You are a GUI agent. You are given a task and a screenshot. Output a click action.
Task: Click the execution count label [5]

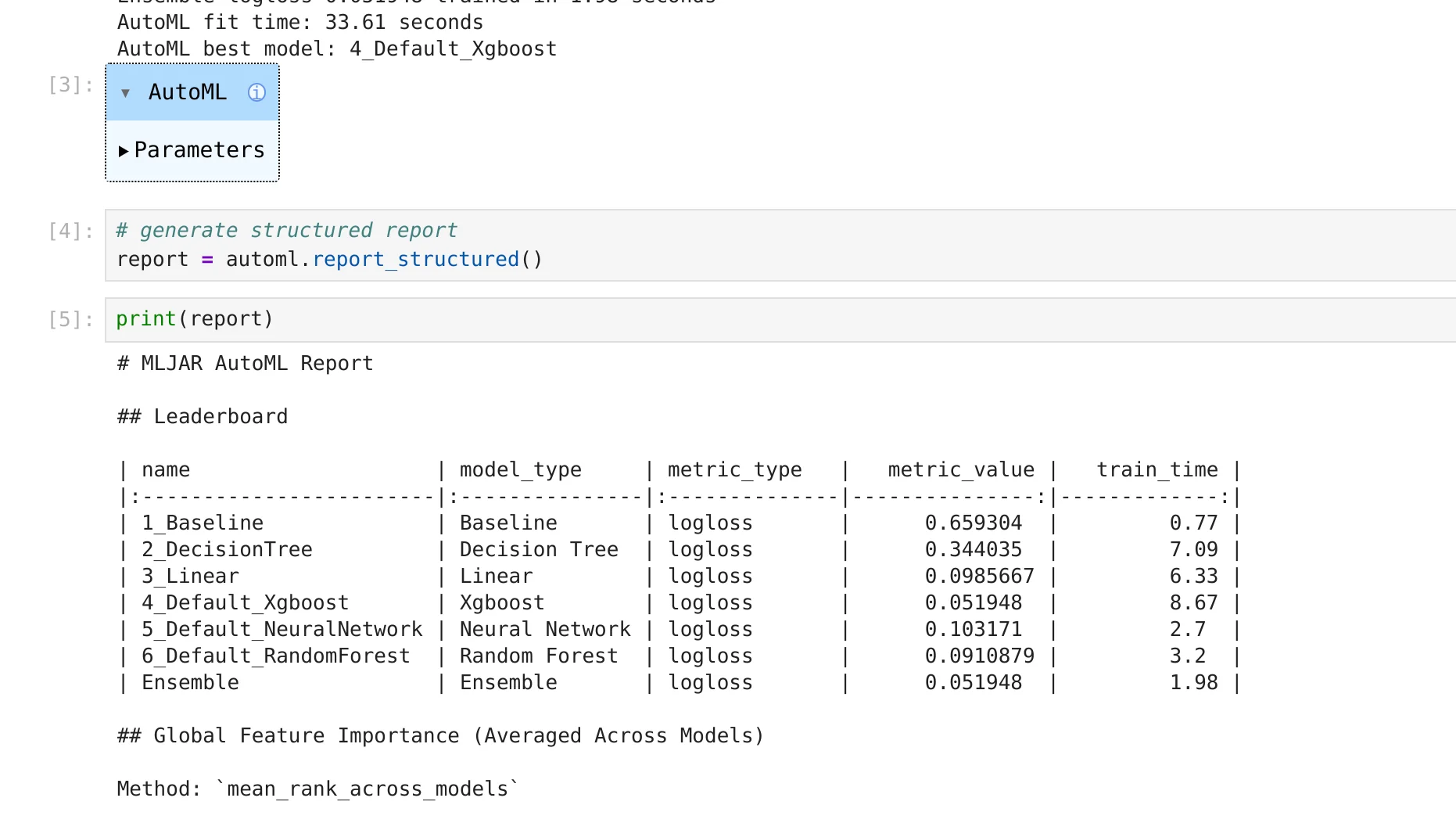(x=68, y=318)
